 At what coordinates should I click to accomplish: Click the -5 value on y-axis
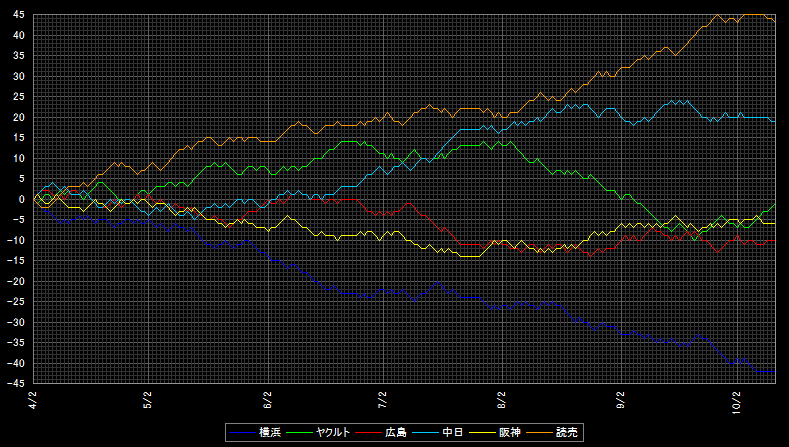tap(19, 220)
